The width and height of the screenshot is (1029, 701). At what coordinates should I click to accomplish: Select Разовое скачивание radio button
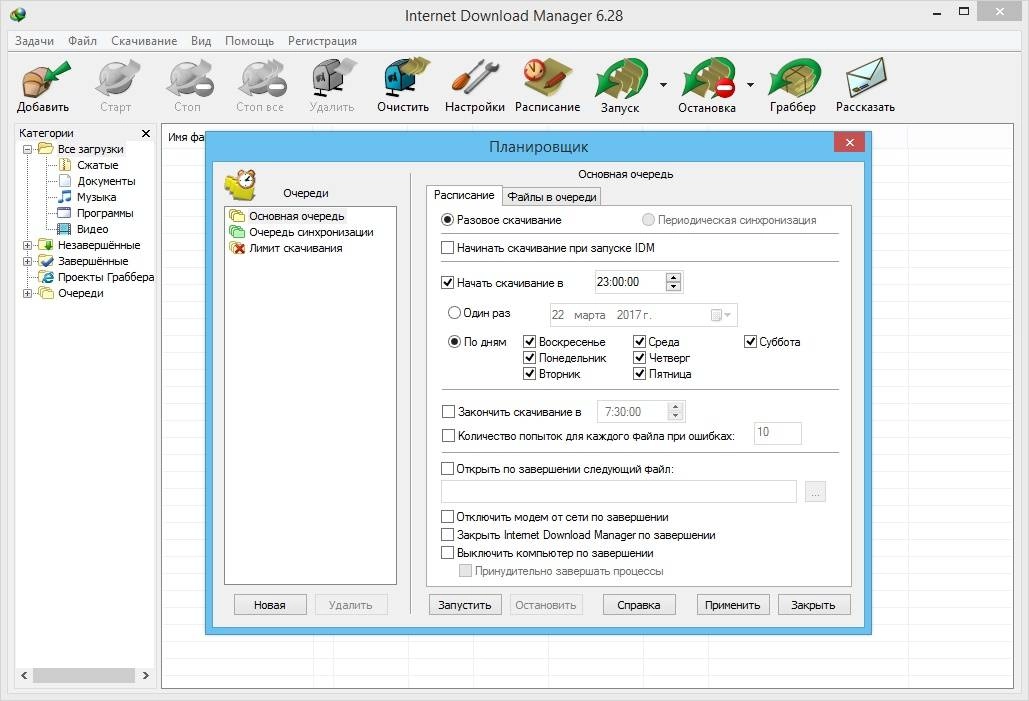[x=448, y=220]
